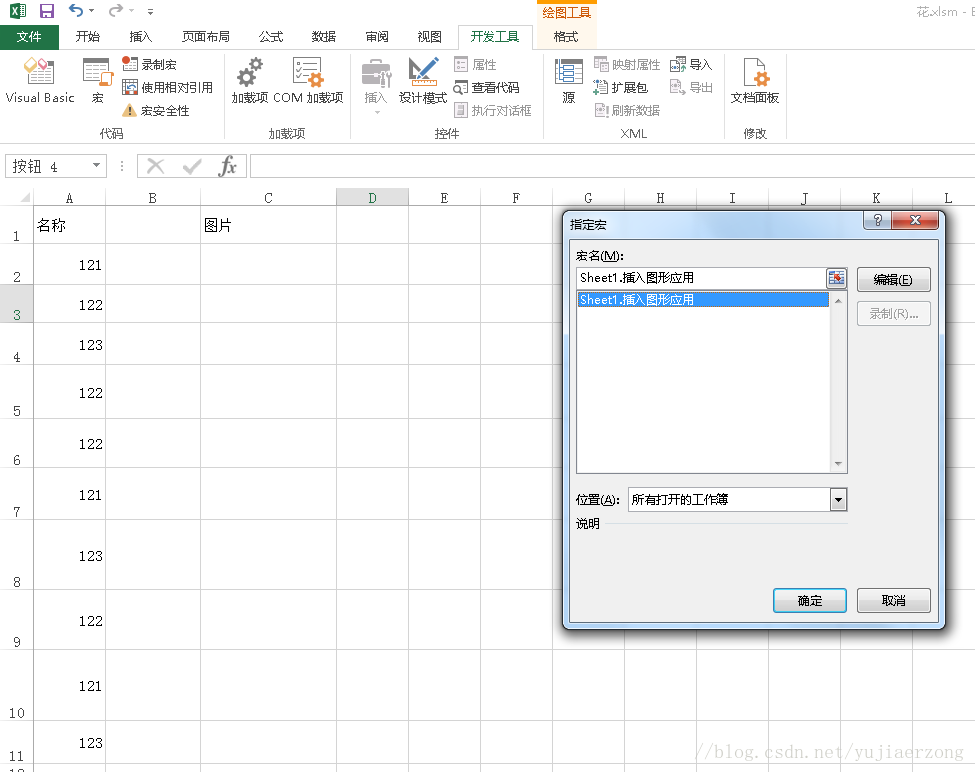
Task: Toggle Use Relative References (使用相对引用)
Action: click(167, 88)
